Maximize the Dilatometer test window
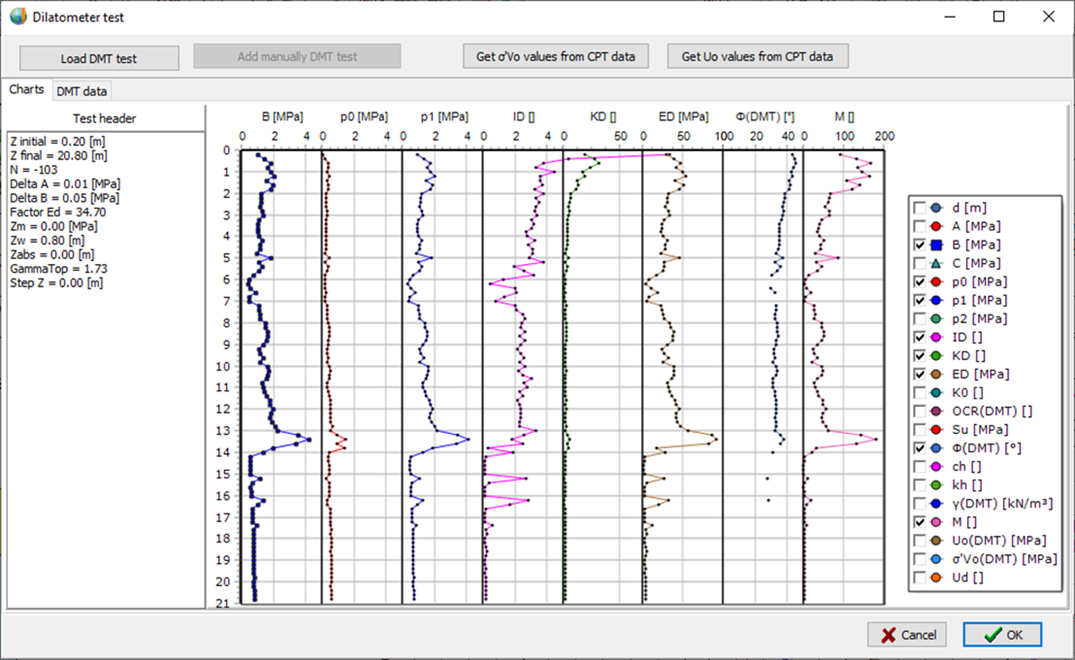This screenshot has height=660, width=1075. (999, 16)
